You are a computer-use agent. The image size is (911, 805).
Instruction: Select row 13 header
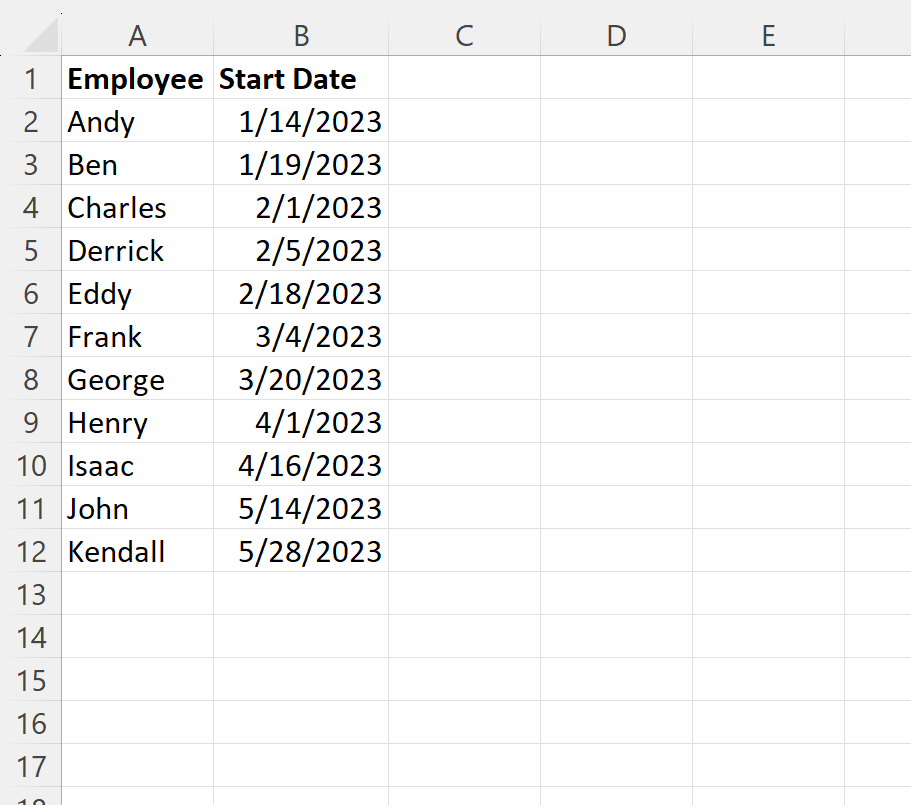(31, 594)
